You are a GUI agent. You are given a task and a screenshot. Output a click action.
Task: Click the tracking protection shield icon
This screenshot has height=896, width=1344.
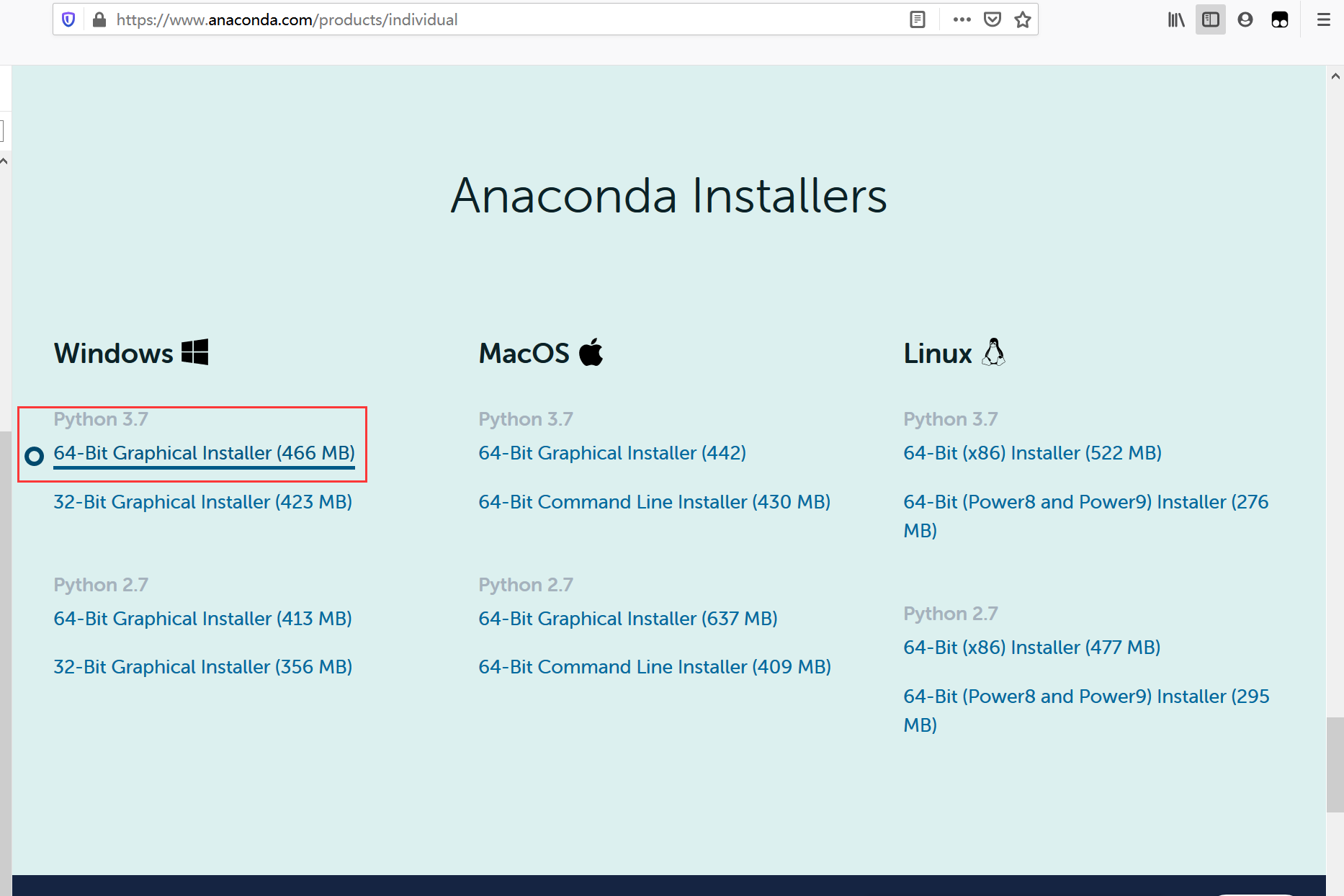click(68, 19)
